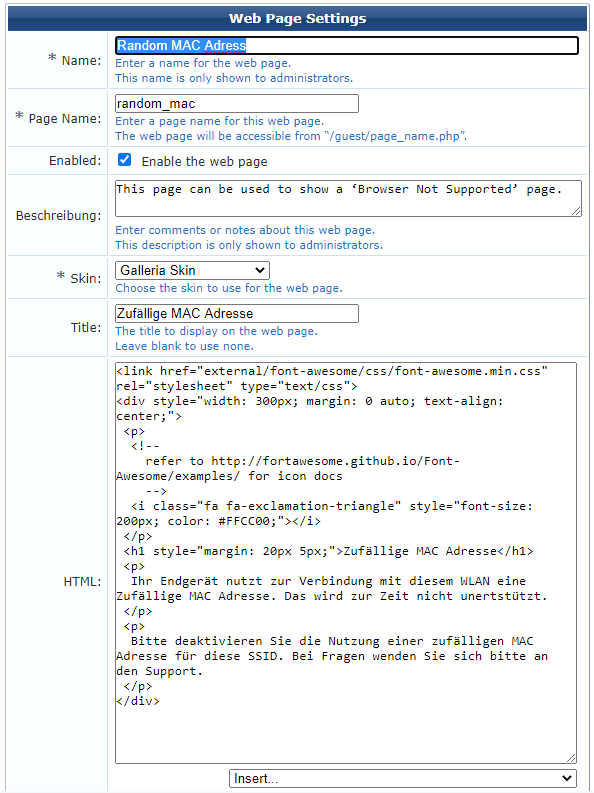The height and width of the screenshot is (793, 594).
Task: Click the required asterisk beside Name
Action: [x=52, y=59]
